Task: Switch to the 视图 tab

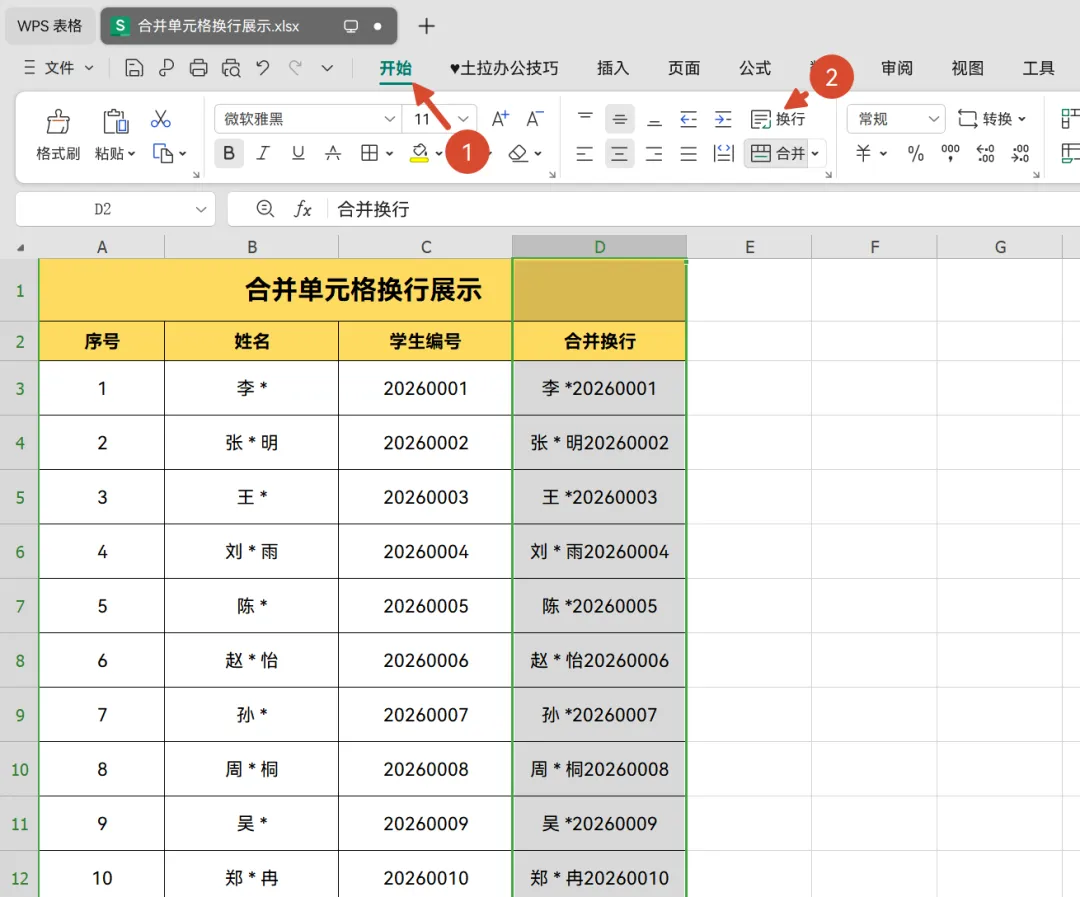Action: click(x=967, y=68)
